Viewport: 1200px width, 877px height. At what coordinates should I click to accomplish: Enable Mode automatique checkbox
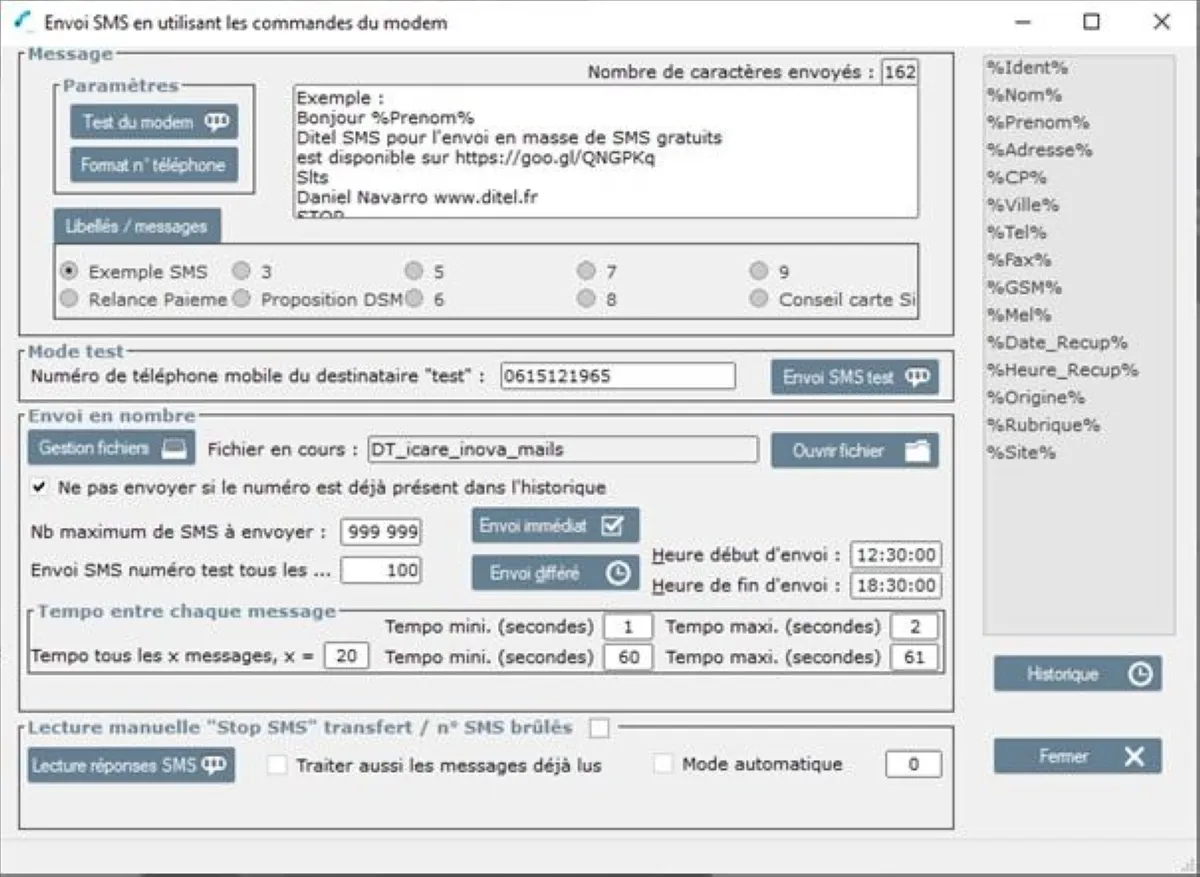(x=663, y=764)
